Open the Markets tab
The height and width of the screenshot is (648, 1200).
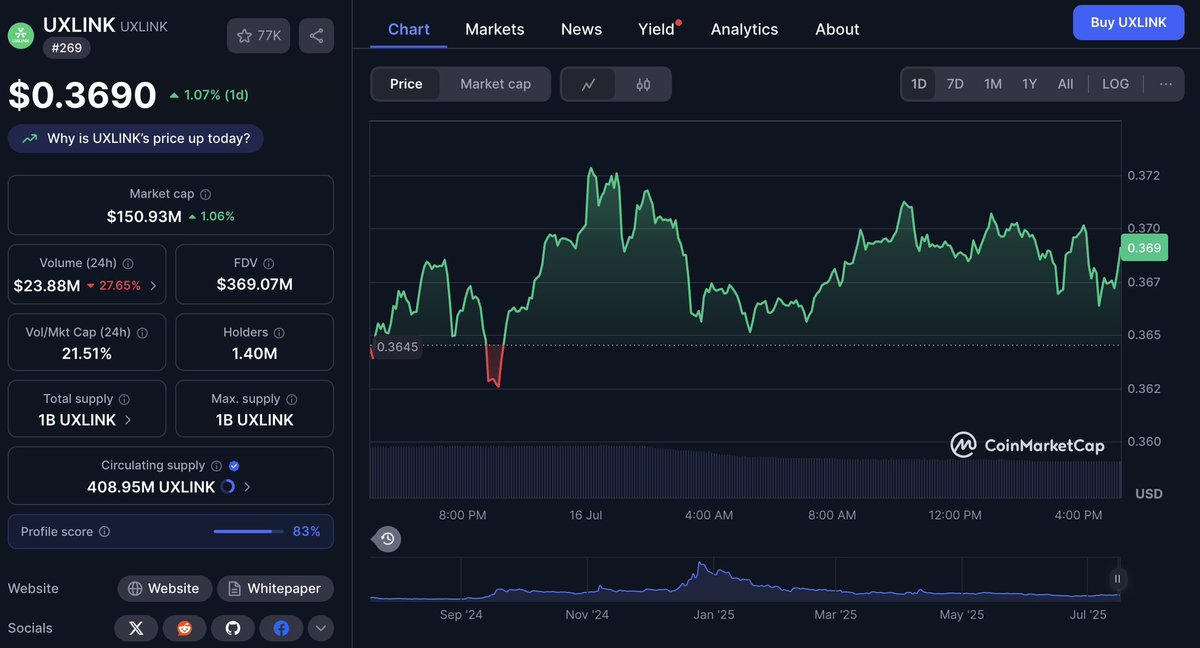click(x=495, y=29)
